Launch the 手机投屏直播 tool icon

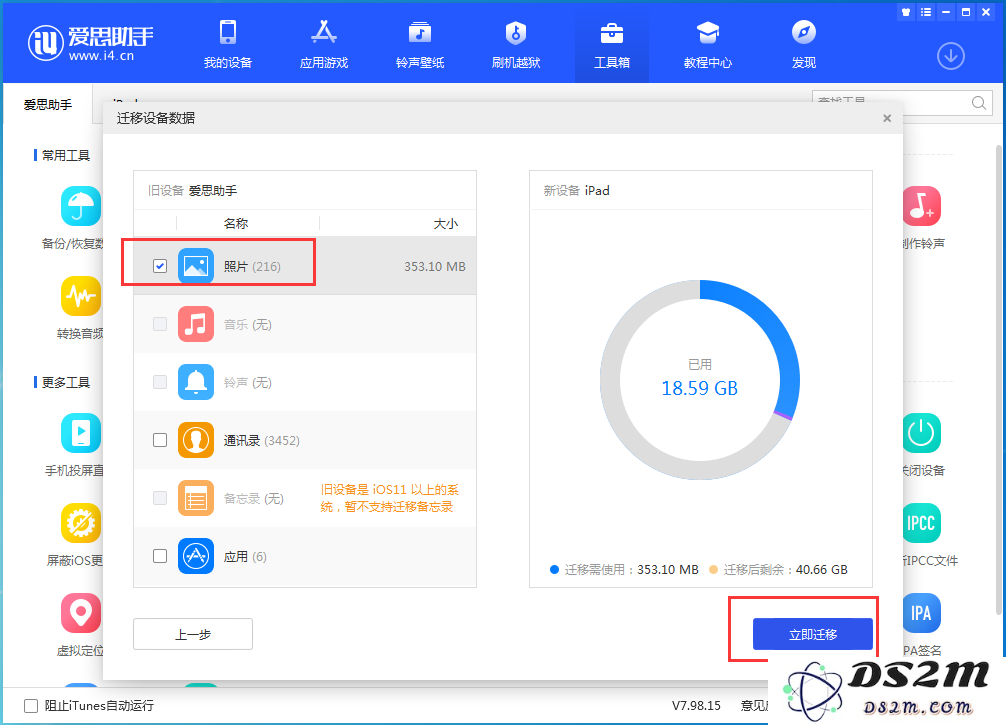coord(81,433)
